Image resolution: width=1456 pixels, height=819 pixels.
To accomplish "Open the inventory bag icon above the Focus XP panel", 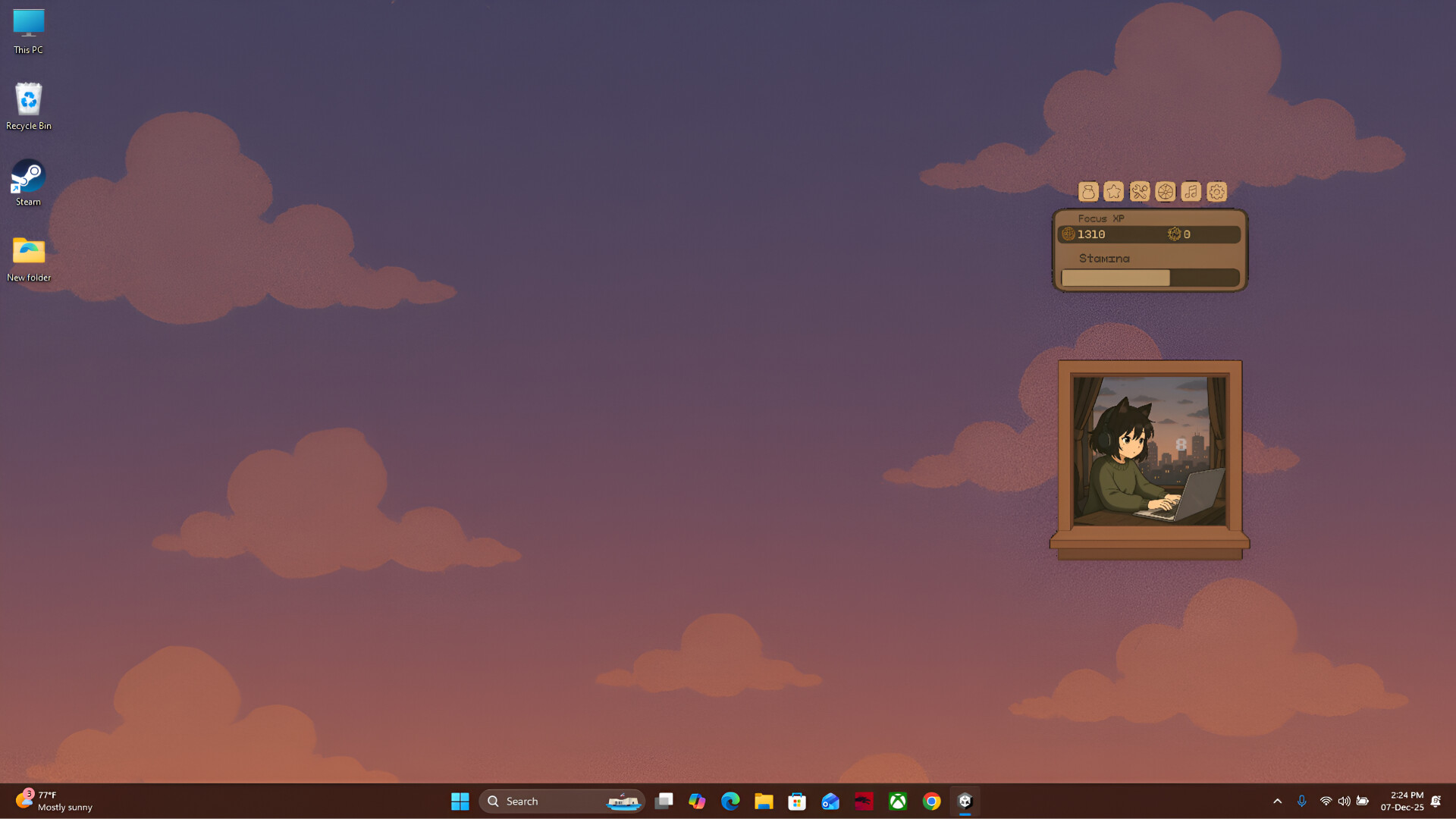I will point(1088,192).
